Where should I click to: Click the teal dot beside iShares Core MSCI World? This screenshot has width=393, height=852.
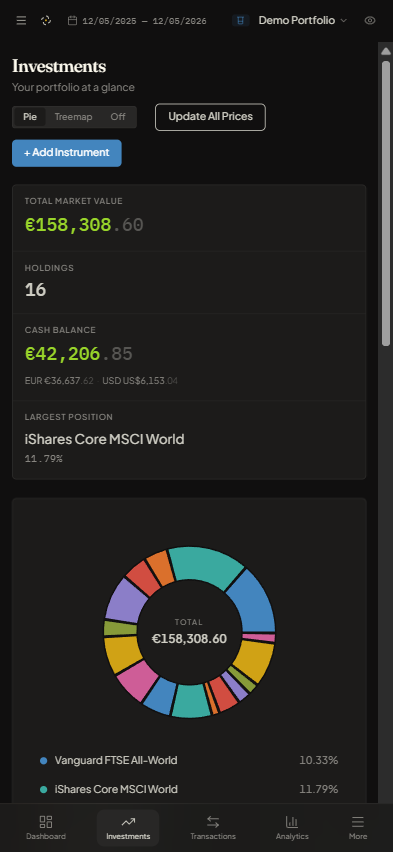point(43,790)
